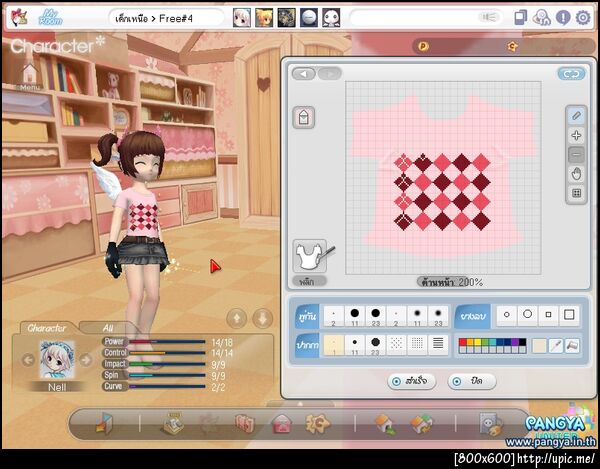Screen dimensions: 600x469
Task: Select pen size 11 option
Action: click(x=355, y=345)
